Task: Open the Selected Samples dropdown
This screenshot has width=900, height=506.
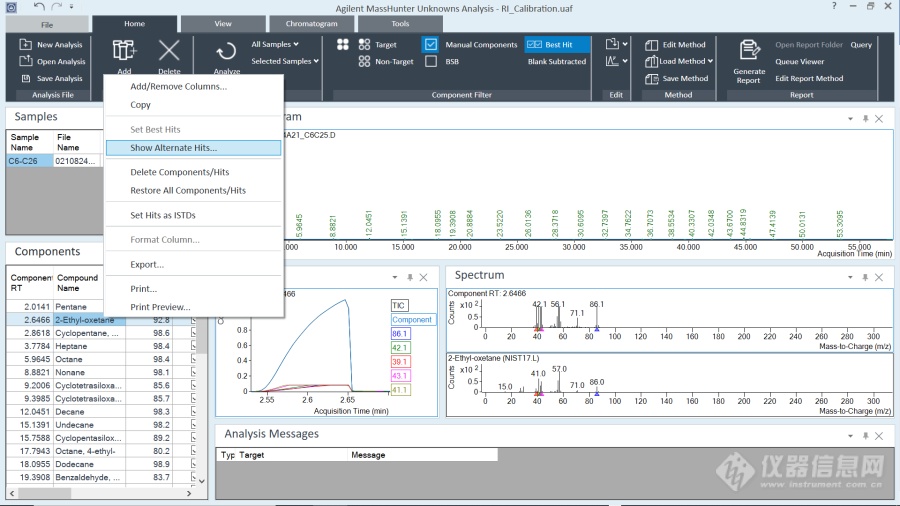Action: pos(285,61)
